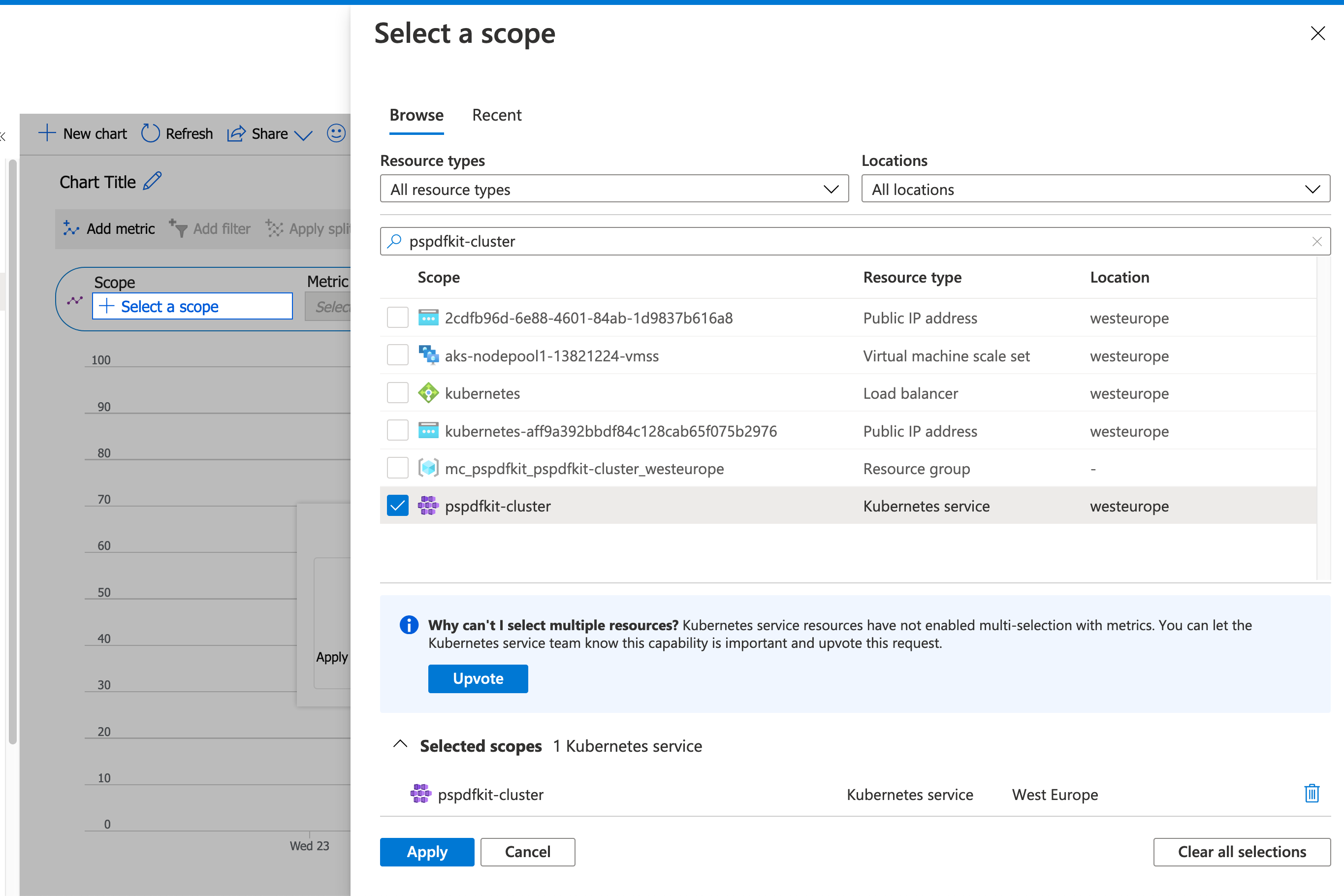Click Add filter in chart toolbar
The height and width of the screenshot is (896, 1344).
tap(210, 228)
